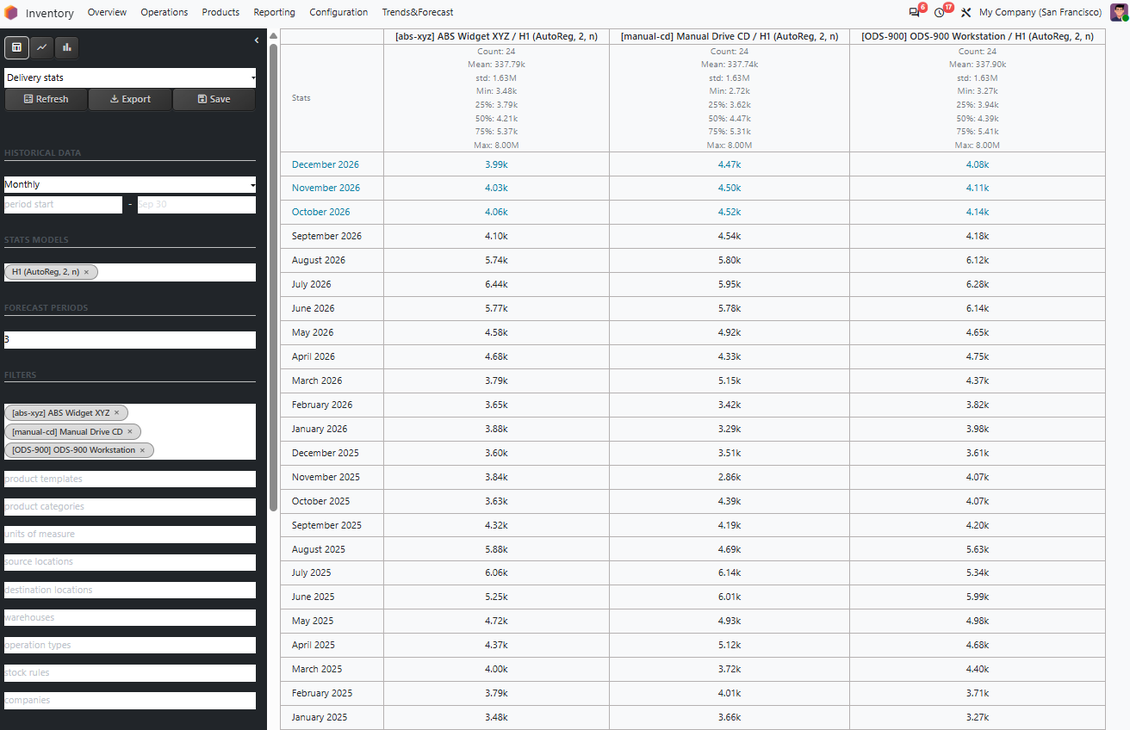Screen dimensions: 1130x730
Task: Click the product categories filter field
Action: point(130,507)
